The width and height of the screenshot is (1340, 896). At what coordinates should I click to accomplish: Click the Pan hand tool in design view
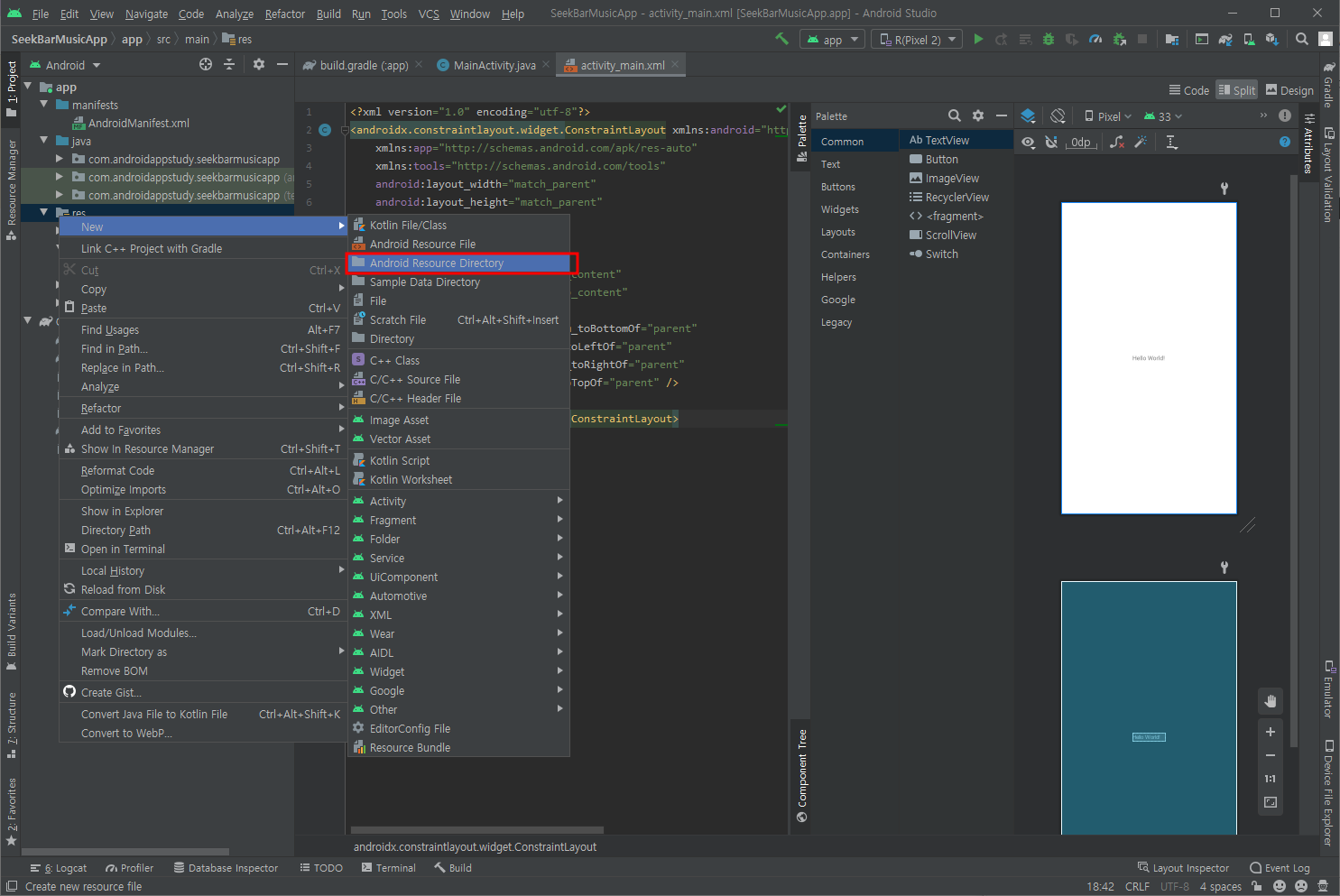point(1271,701)
